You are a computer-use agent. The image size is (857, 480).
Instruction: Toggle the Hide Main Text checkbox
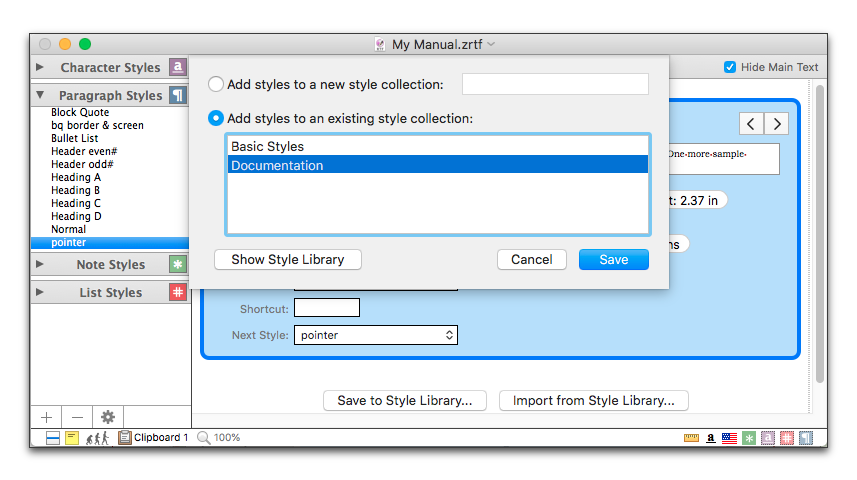(x=730, y=67)
